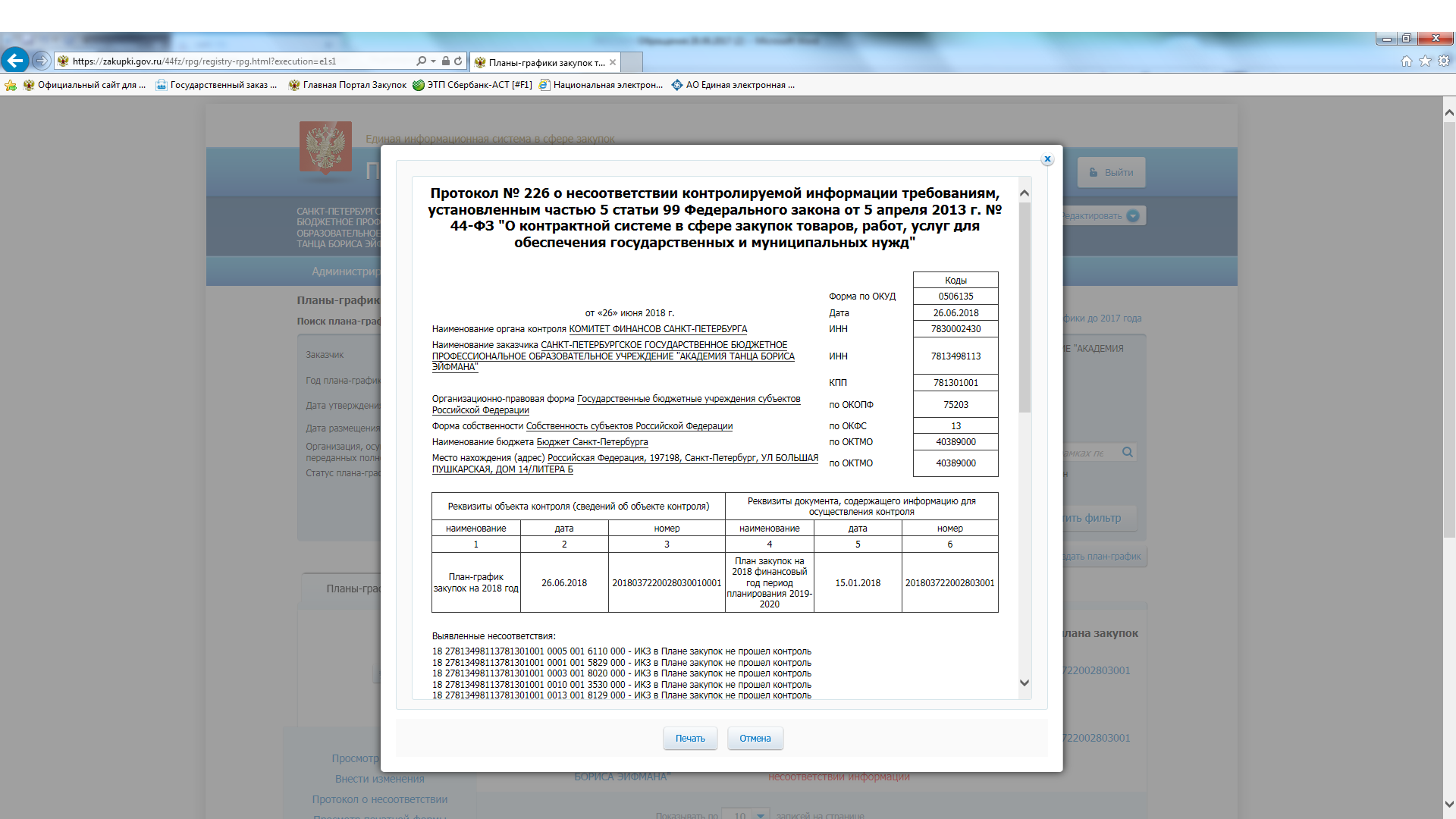
Task: Close the 'Планы-графики закупок' browser tab
Action: pos(613,62)
